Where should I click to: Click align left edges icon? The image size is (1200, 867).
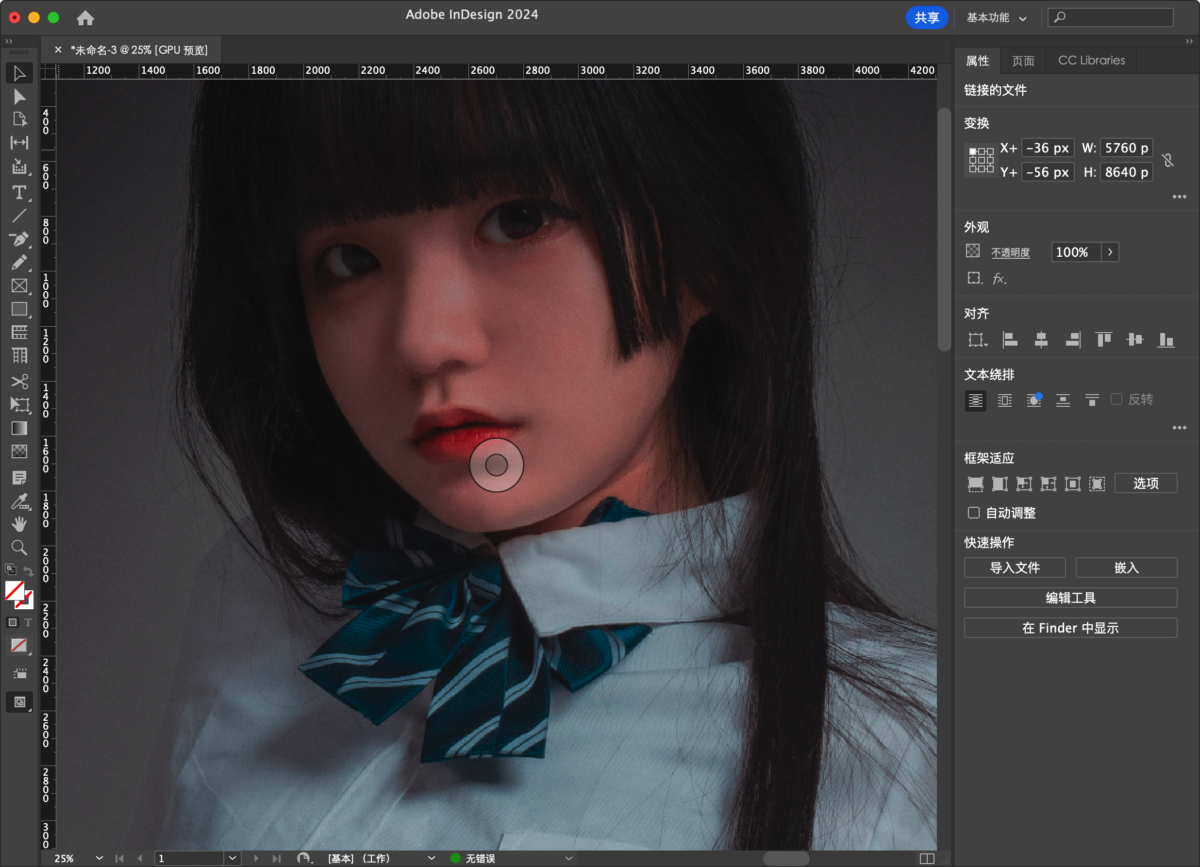1010,340
